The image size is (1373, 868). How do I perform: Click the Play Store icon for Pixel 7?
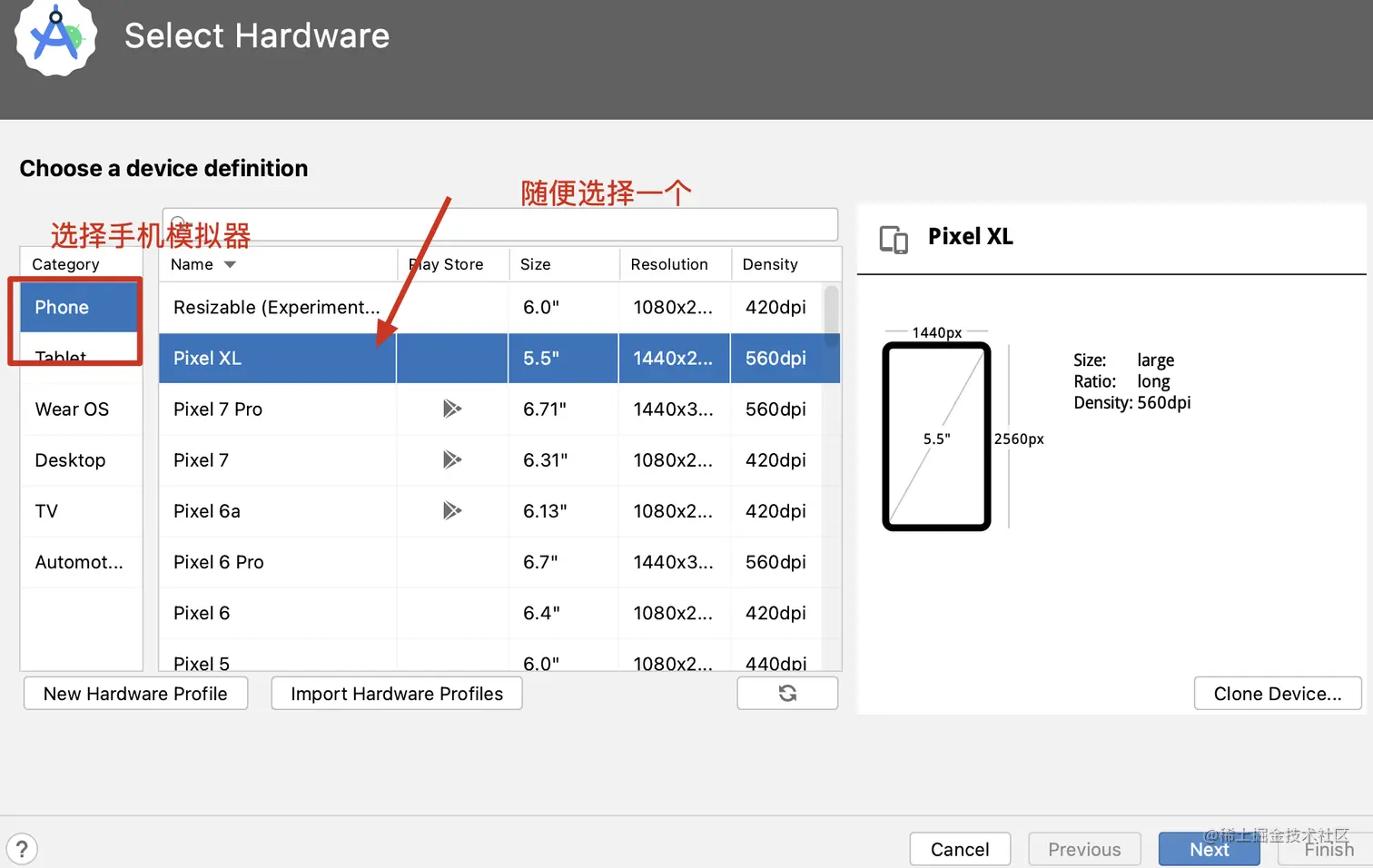coord(451,459)
